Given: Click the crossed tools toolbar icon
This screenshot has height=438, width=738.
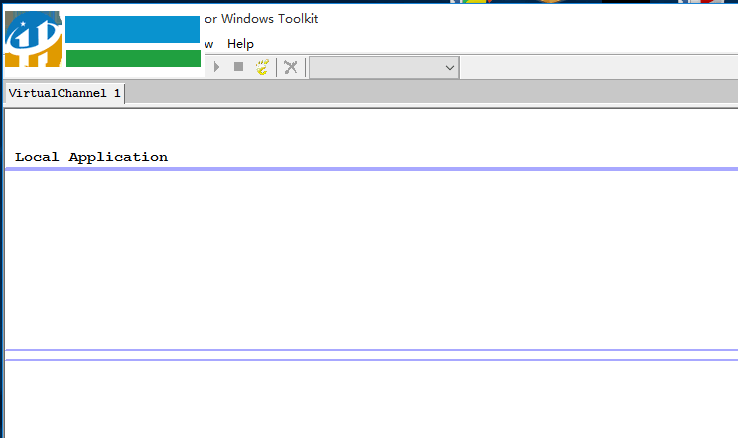Looking at the screenshot, I should point(291,67).
